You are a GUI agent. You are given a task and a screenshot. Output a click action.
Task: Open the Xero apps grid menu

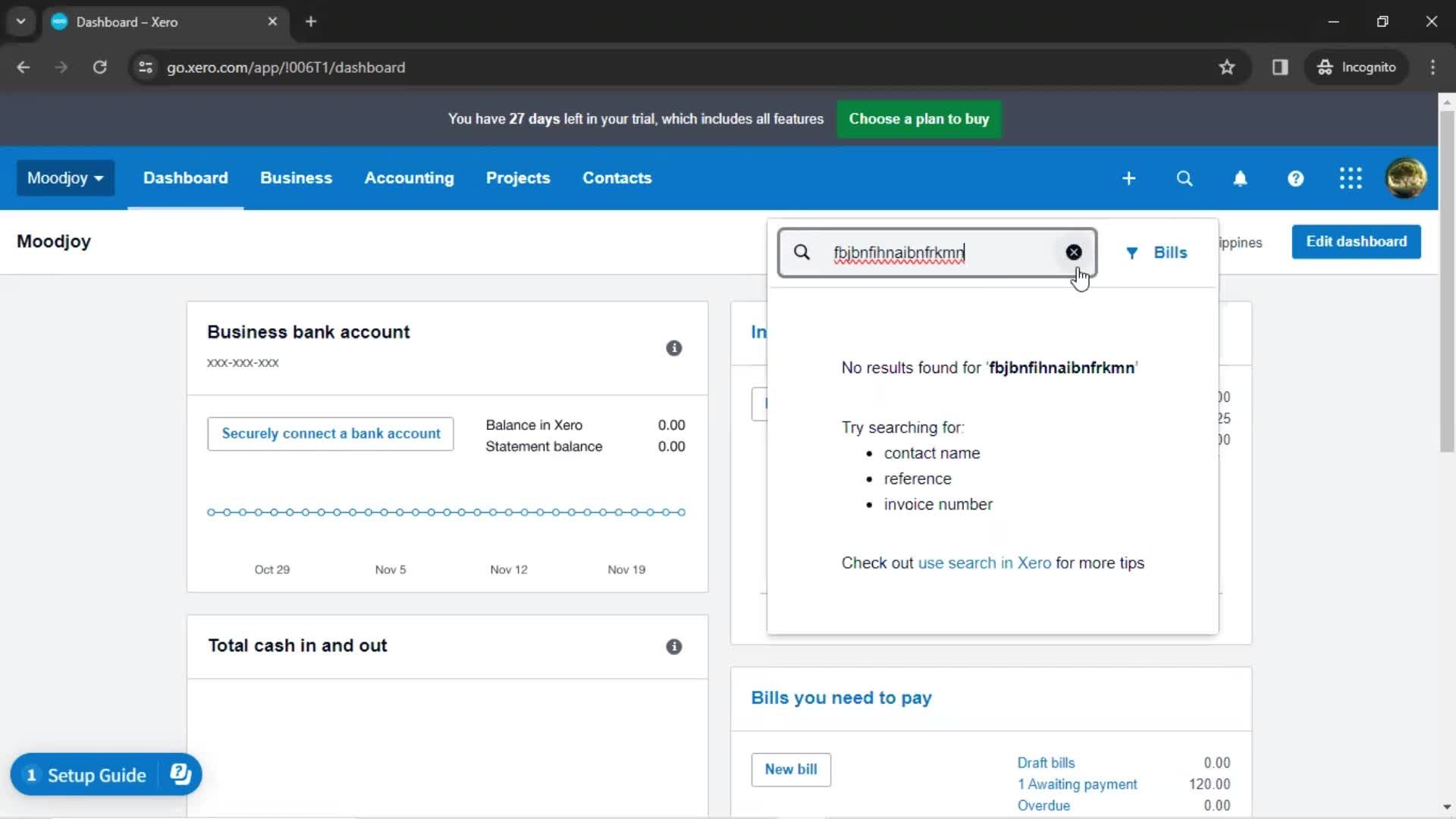tap(1351, 178)
